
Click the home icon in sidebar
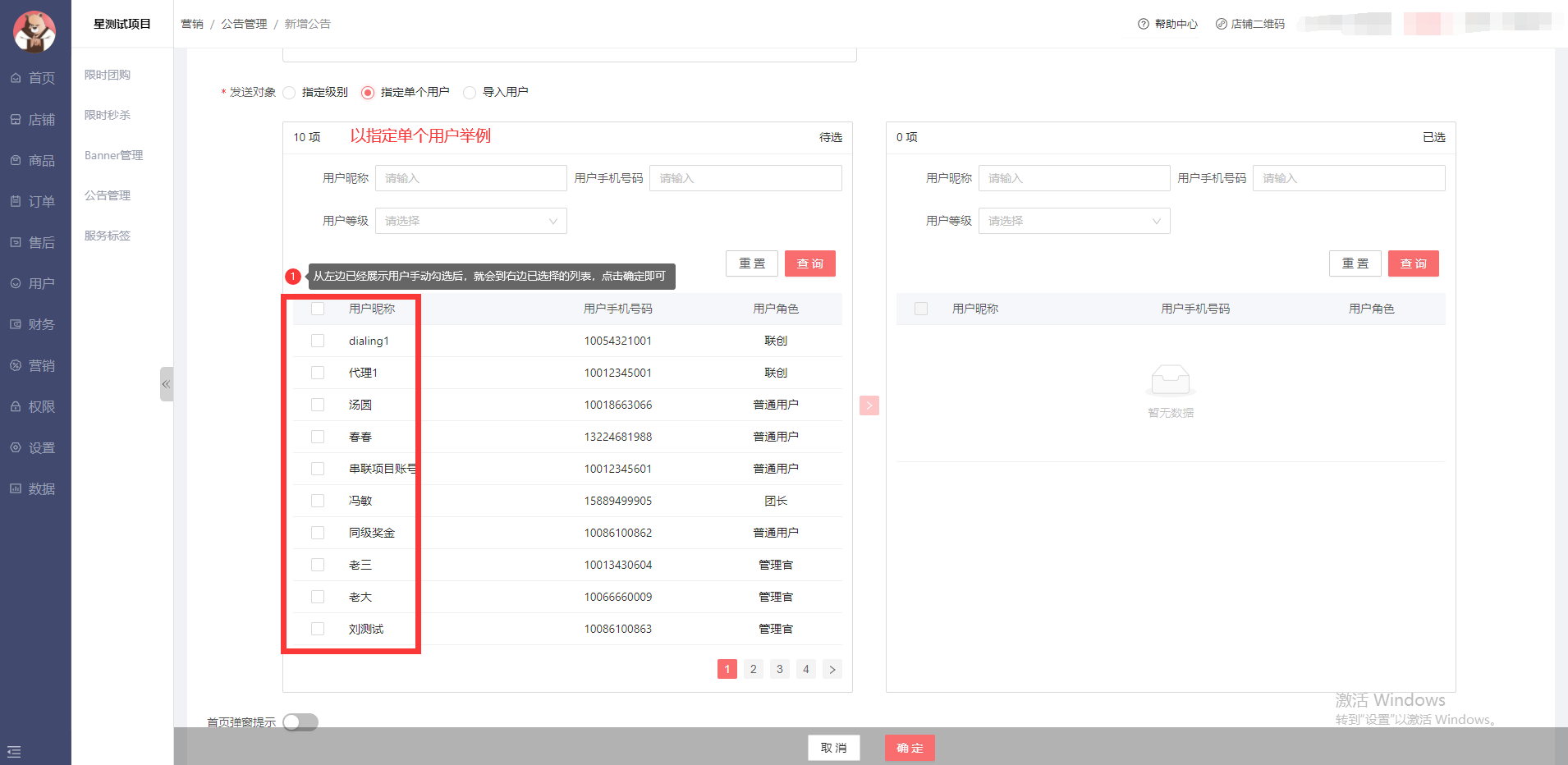click(x=16, y=78)
